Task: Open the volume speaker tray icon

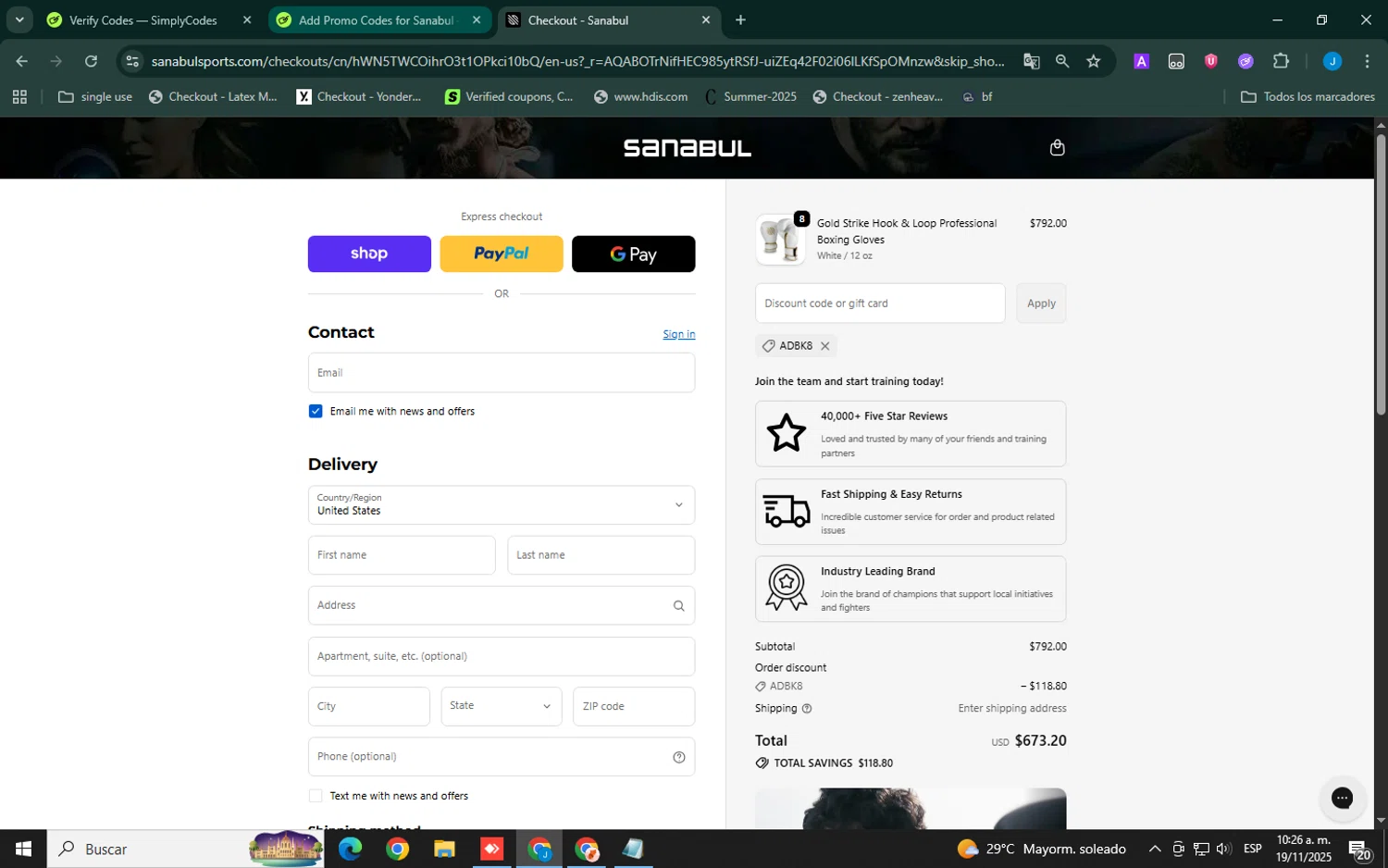Action: (1223, 849)
